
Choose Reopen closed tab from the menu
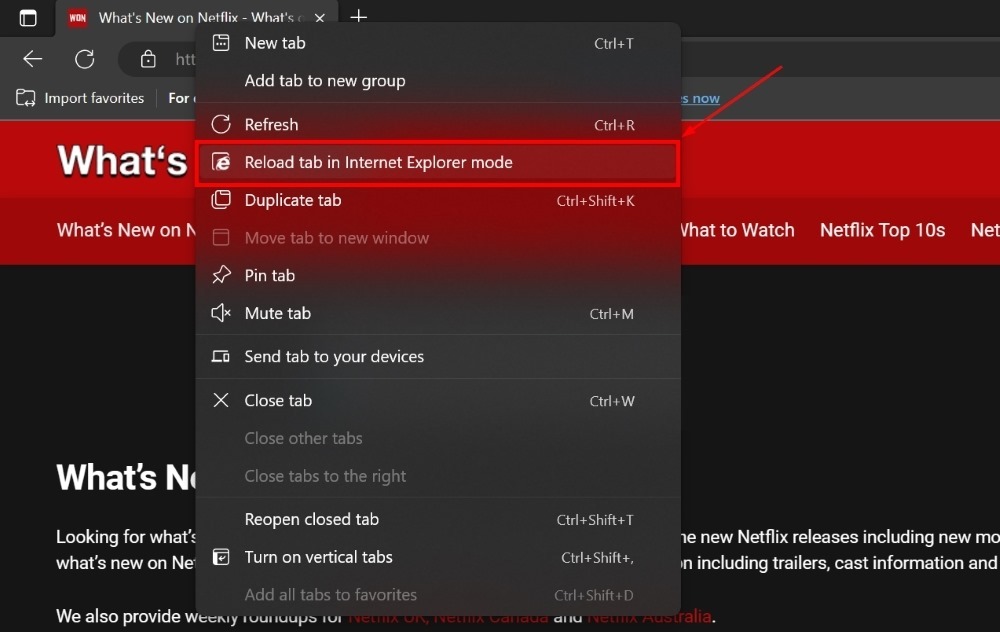pyautogui.click(x=312, y=519)
